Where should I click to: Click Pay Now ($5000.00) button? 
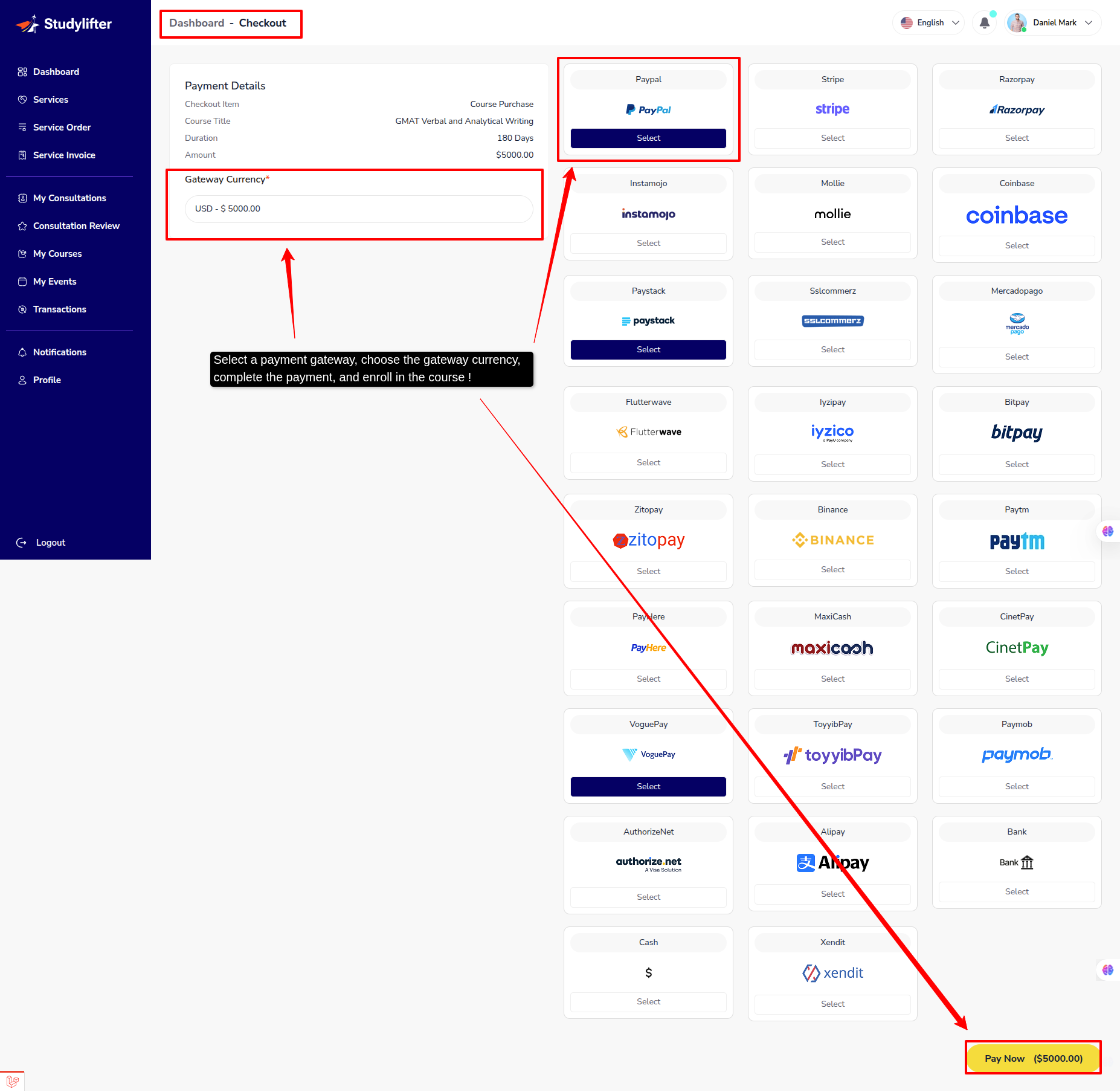point(1033,1058)
